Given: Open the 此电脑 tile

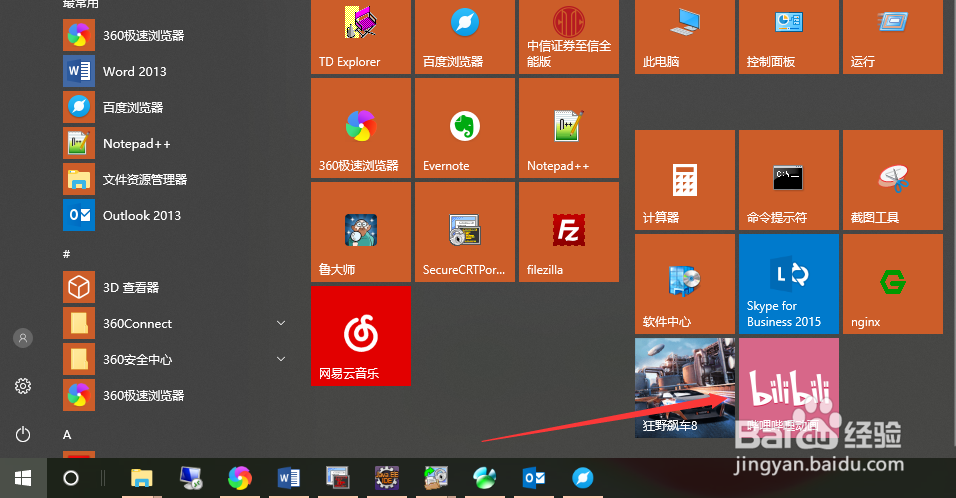Looking at the screenshot, I should click(x=685, y=37).
